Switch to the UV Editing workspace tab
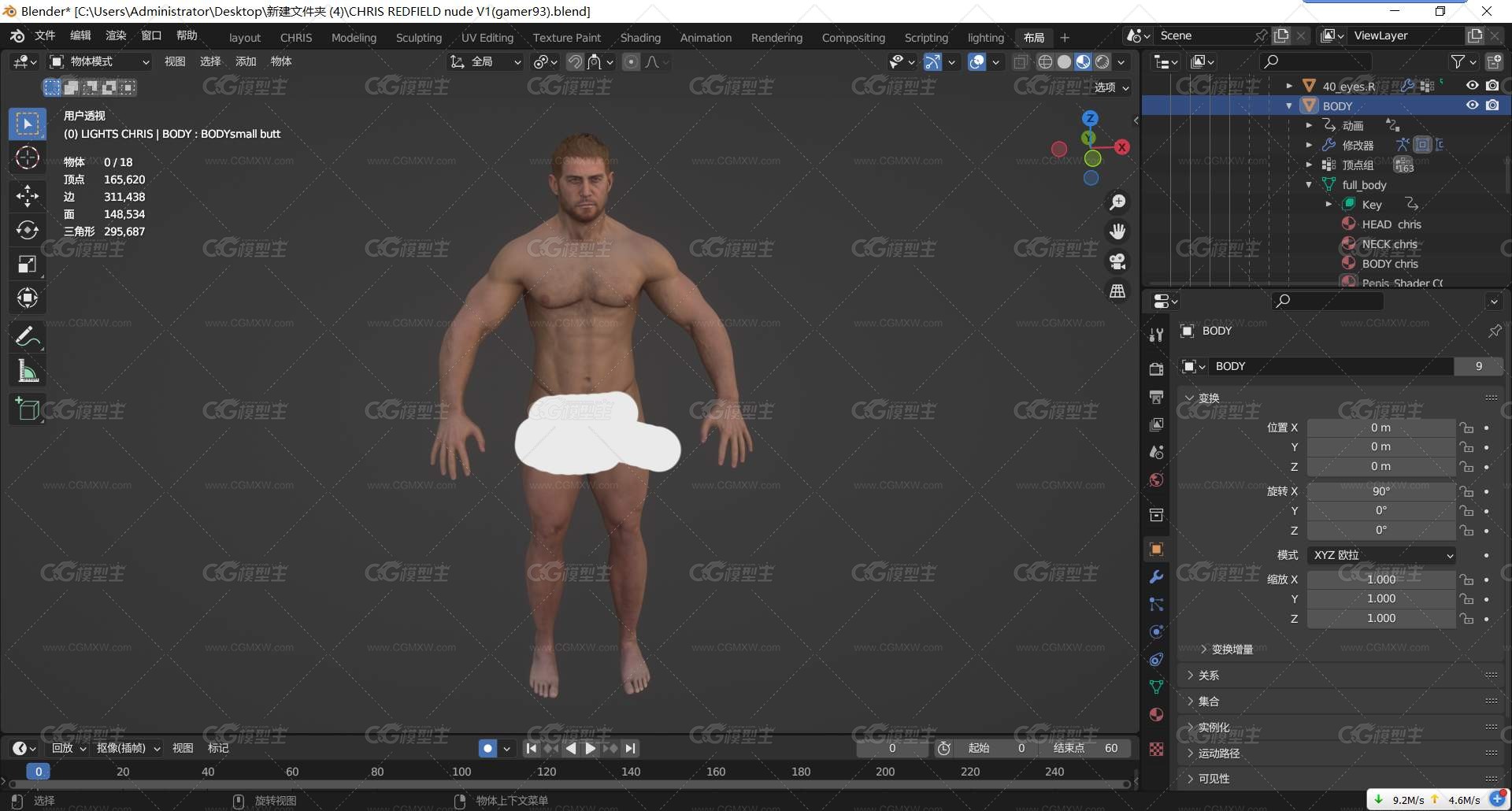1512x811 pixels. tap(487, 38)
